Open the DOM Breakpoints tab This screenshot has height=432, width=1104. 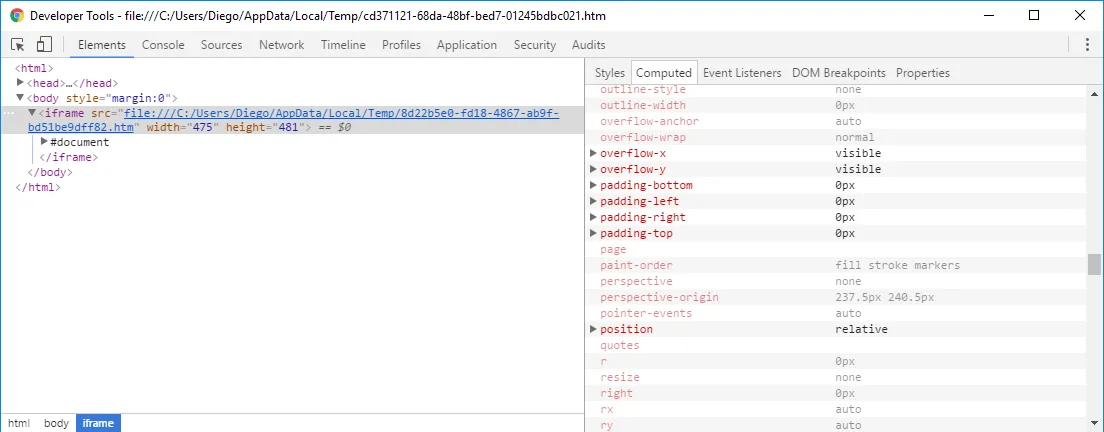click(839, 73)
